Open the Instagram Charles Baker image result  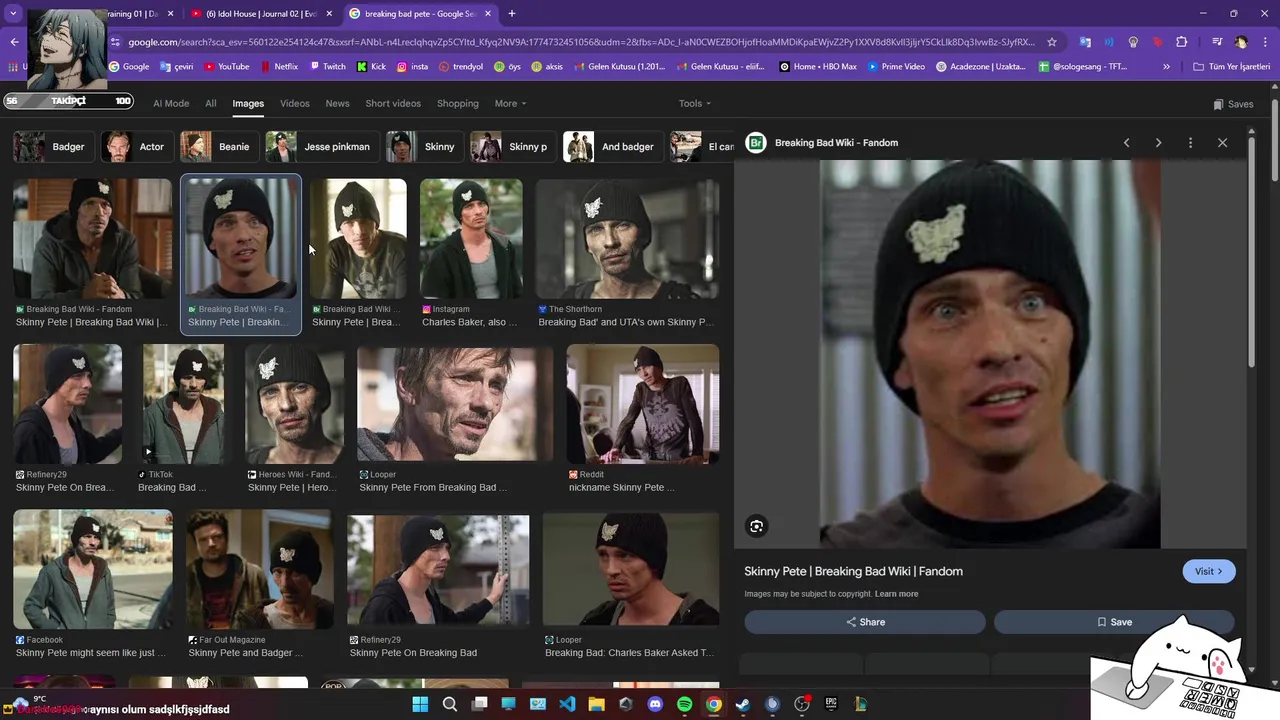click(471, 254)
